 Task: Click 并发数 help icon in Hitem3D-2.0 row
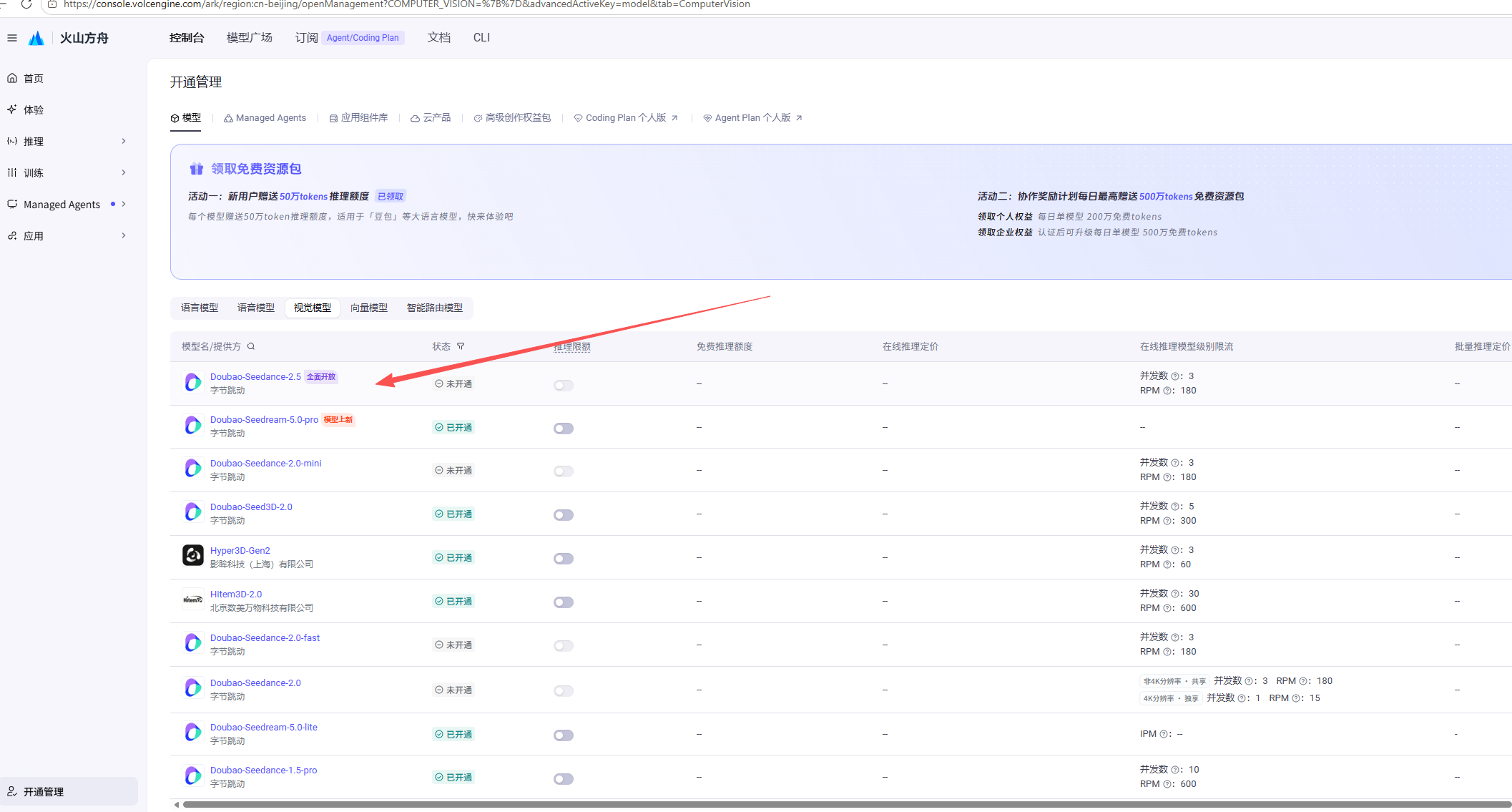(1174, 594)
